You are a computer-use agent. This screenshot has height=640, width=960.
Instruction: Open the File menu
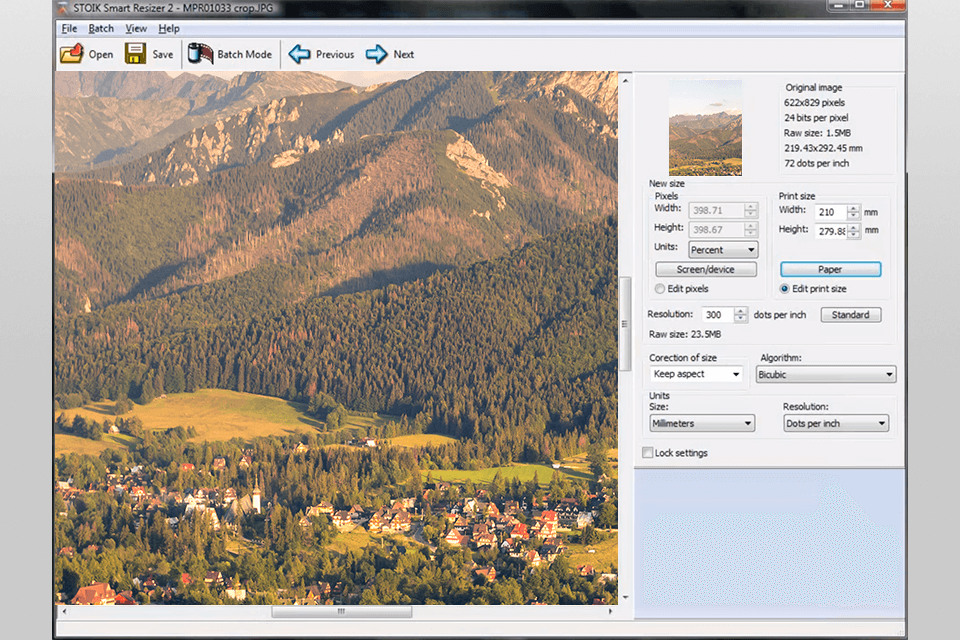(69, 28)
